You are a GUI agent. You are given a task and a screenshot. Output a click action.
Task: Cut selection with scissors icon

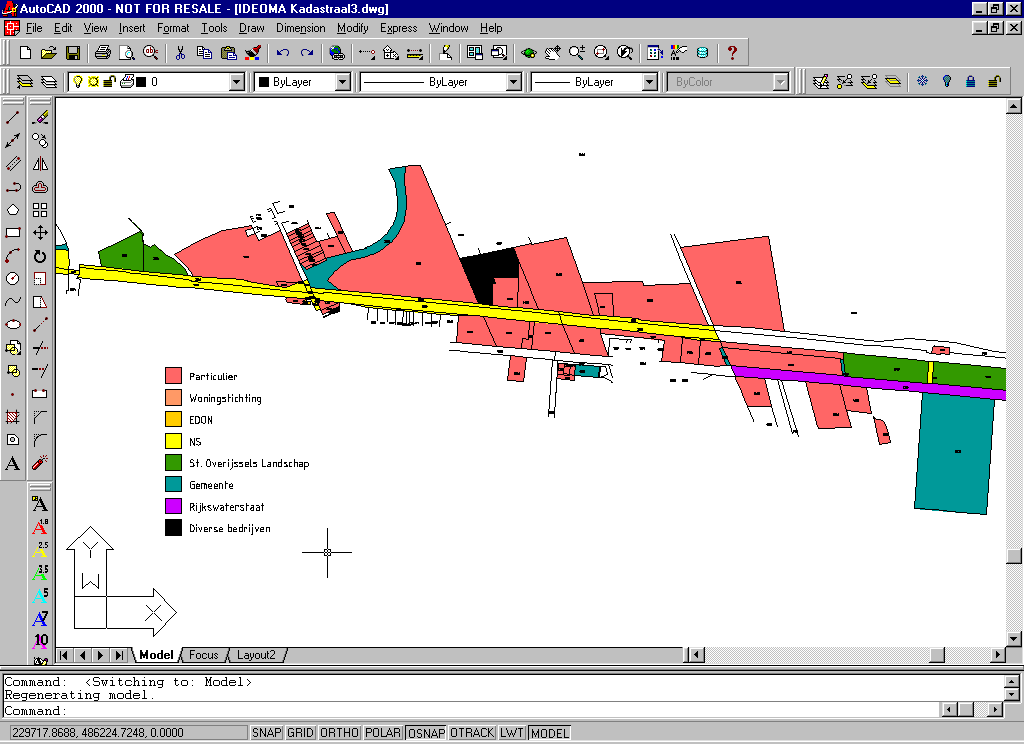[x=181, y=53]
